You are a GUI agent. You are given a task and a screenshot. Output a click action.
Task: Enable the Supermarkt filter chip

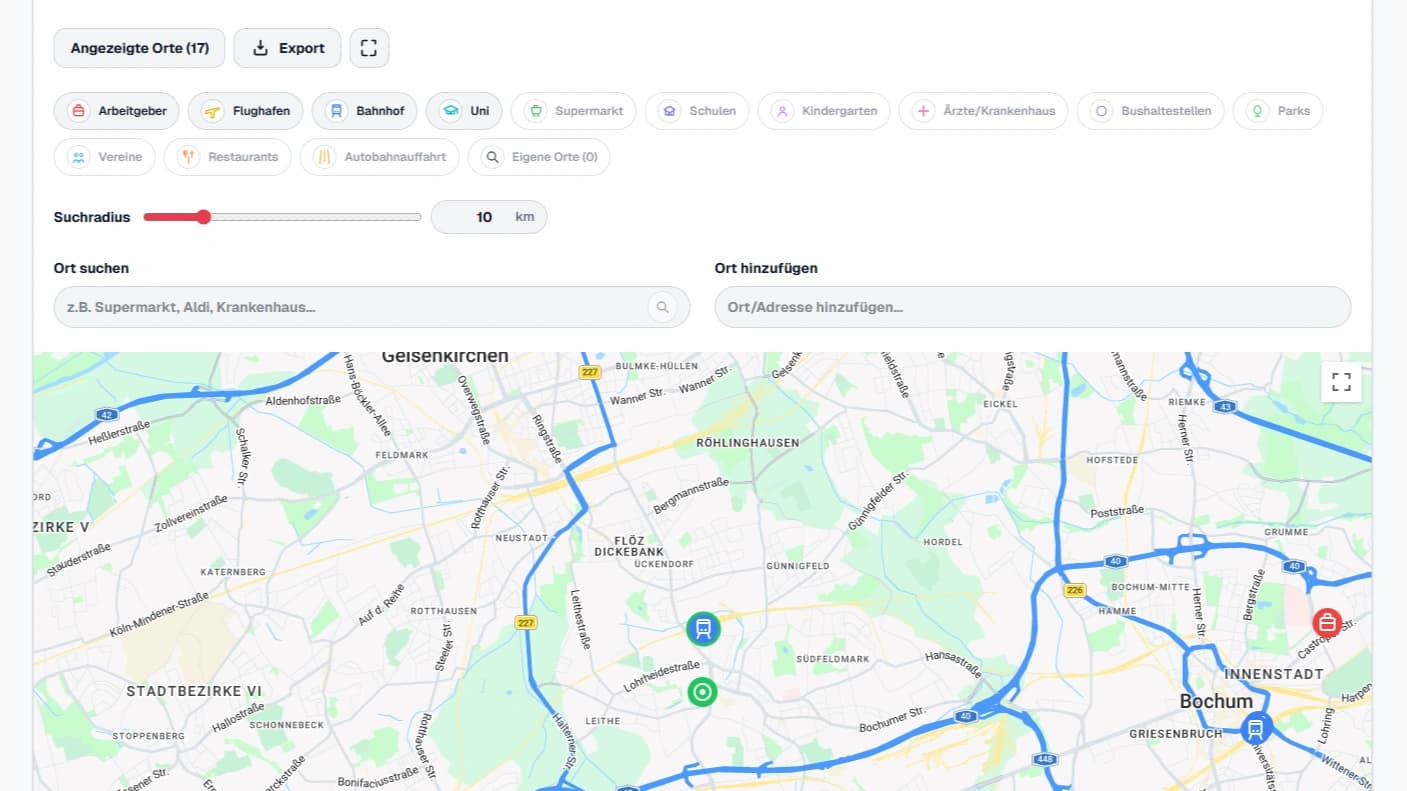pos(573,111)
